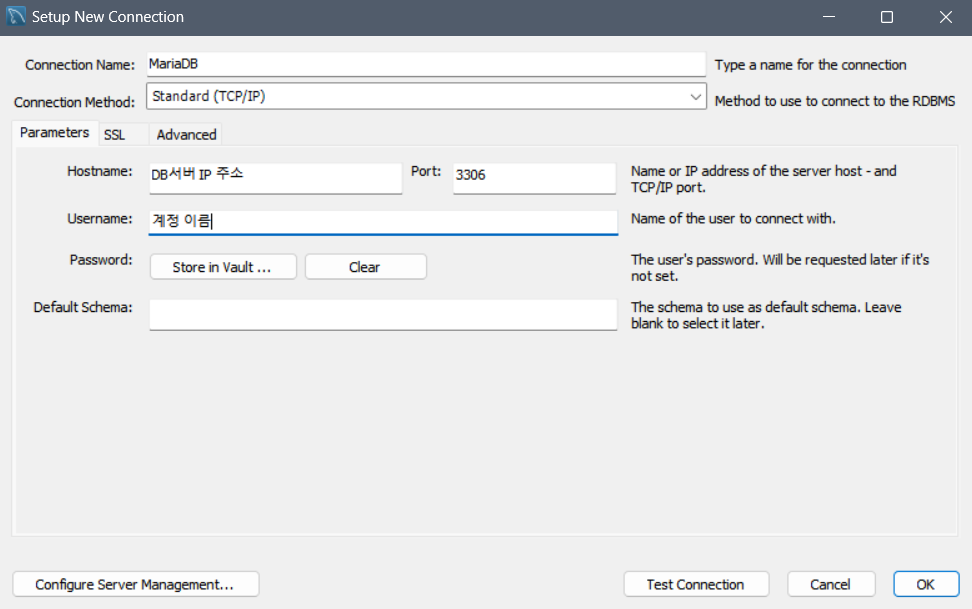
Task: Clear the stored password with Clear
Action: 365,267
